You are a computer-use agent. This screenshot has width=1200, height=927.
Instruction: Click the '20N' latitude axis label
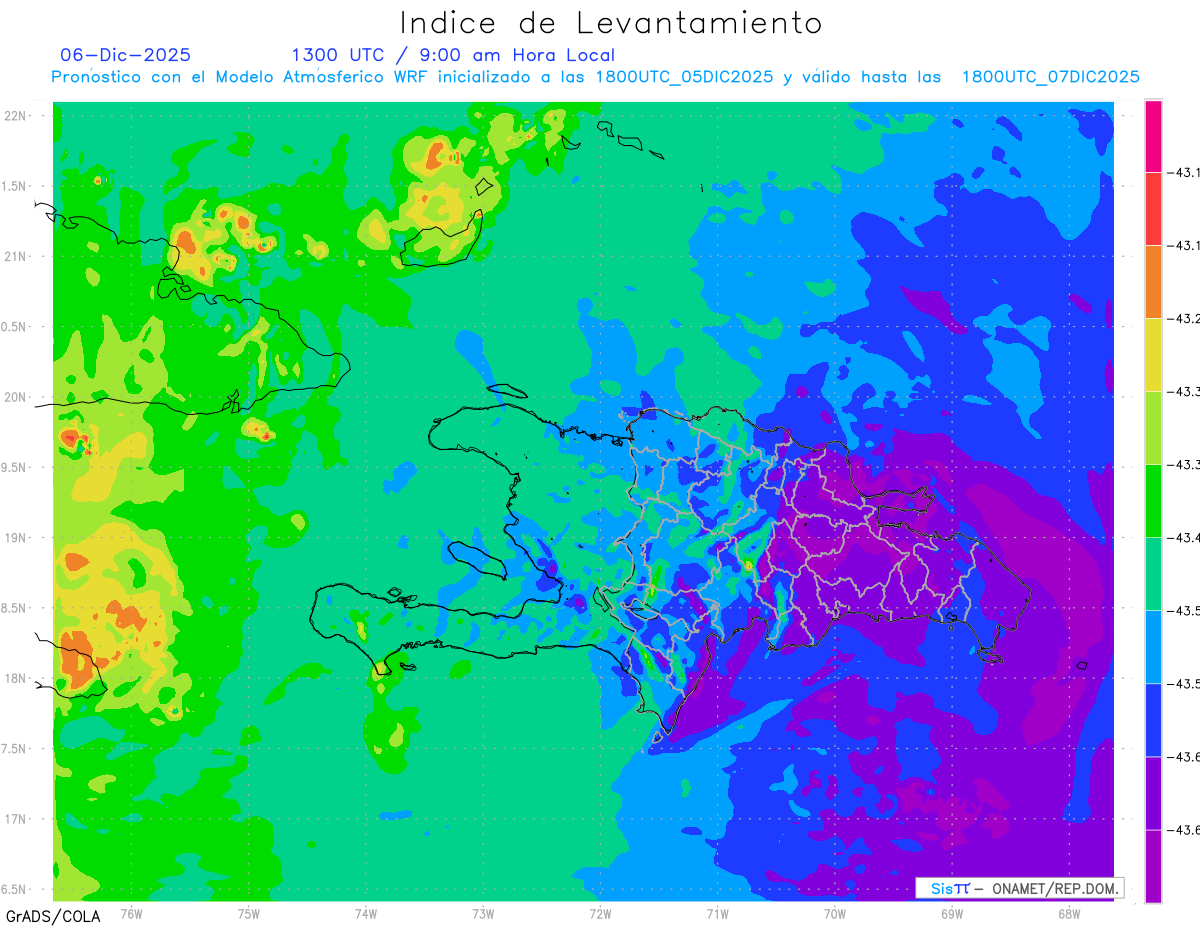17,397
